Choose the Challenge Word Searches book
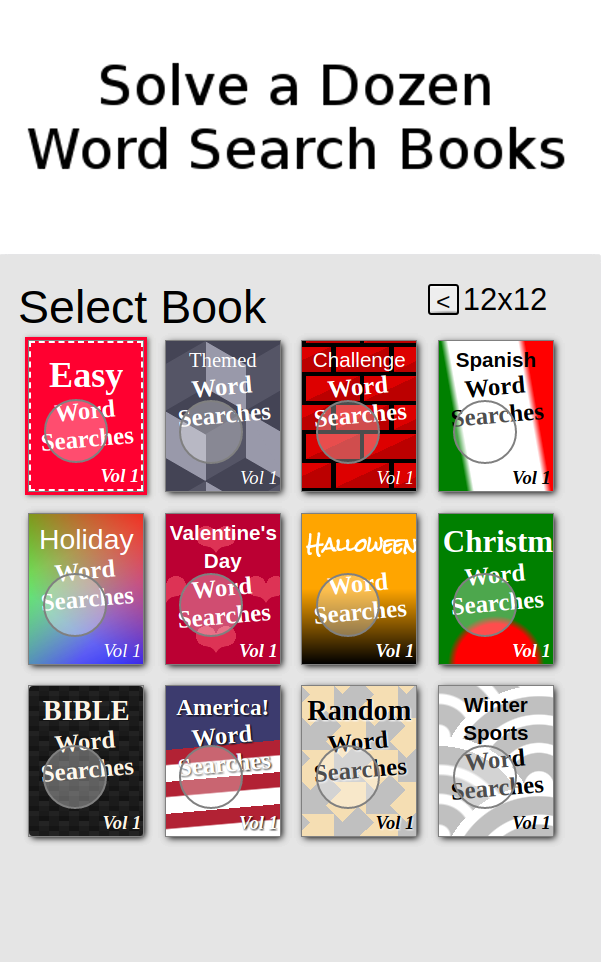Screen dimensions: 602x962 pyautogui.click(x=359, y=416)
